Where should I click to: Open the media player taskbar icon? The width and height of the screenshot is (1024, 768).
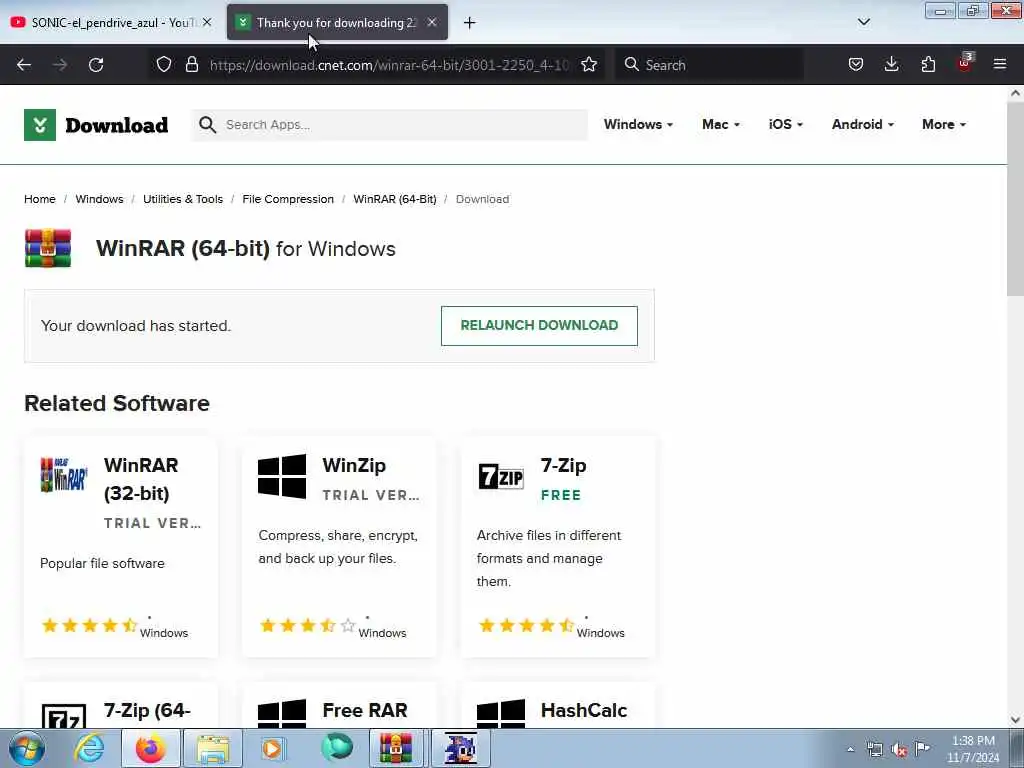click(272, 748)
